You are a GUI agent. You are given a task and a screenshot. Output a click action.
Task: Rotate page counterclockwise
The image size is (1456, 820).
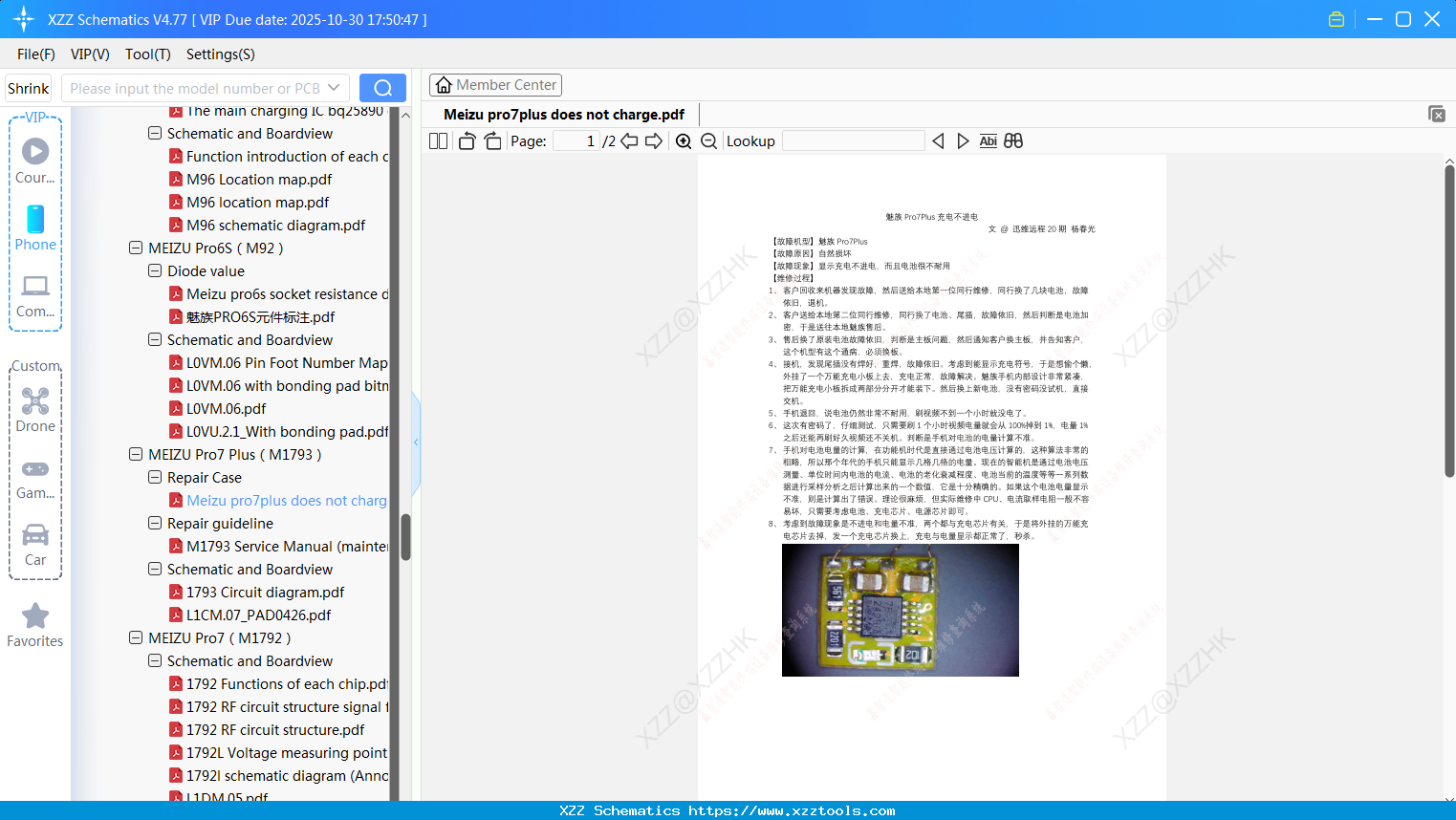click(x=467, y=141)
